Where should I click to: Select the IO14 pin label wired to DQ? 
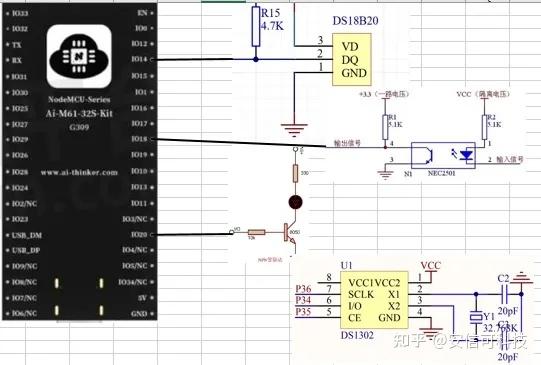pos(139,59)
